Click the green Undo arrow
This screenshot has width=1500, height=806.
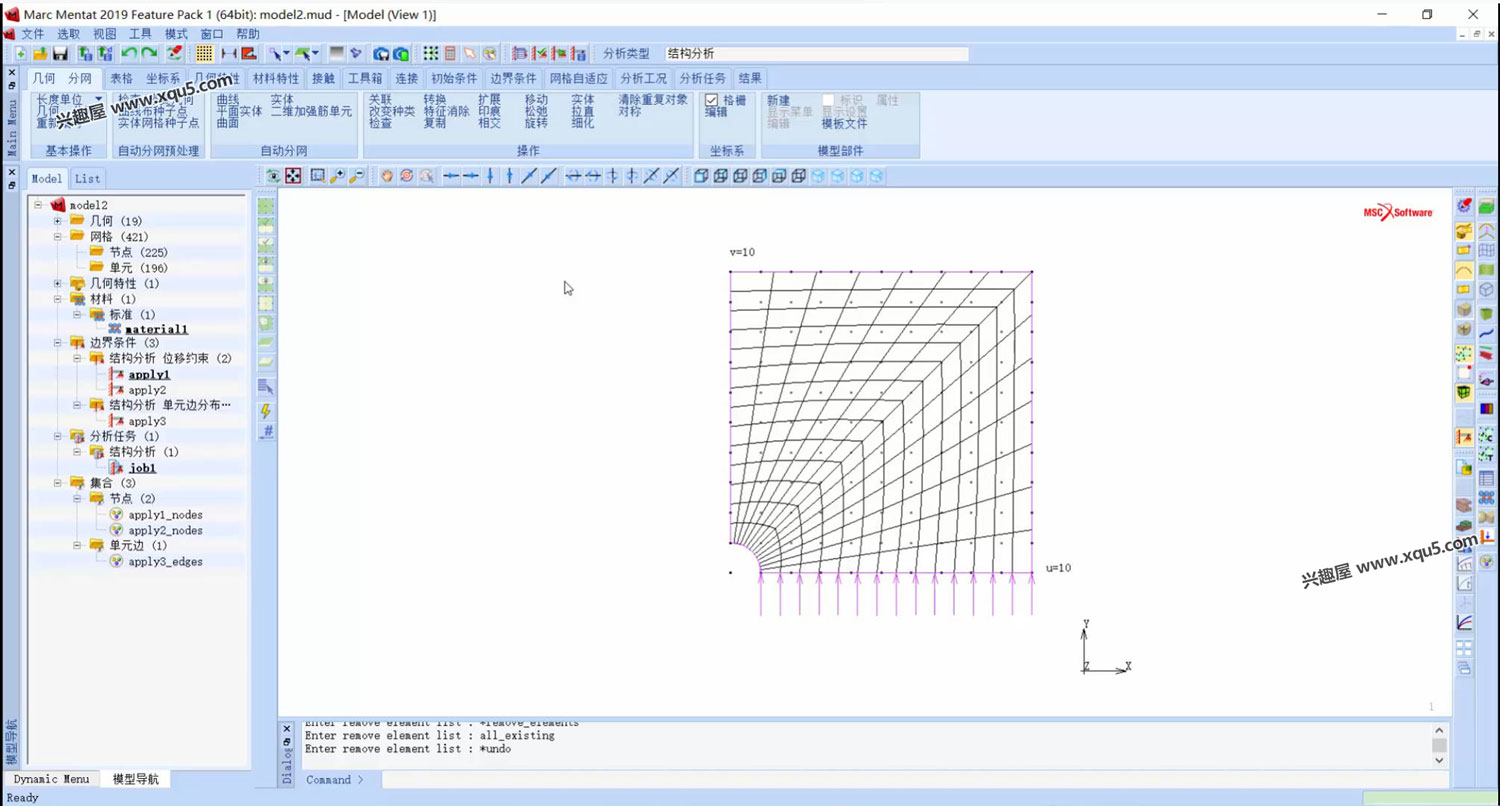pyautogui.click(x=130, y=53)
